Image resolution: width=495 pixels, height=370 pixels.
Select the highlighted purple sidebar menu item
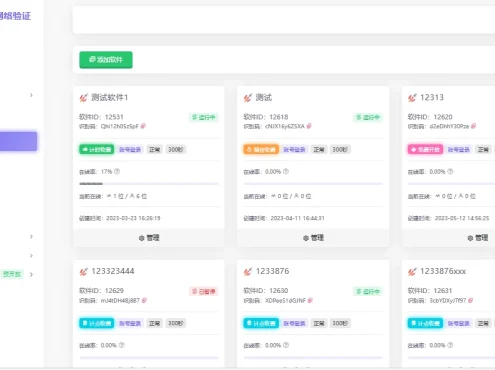click(x=18, y=141)
